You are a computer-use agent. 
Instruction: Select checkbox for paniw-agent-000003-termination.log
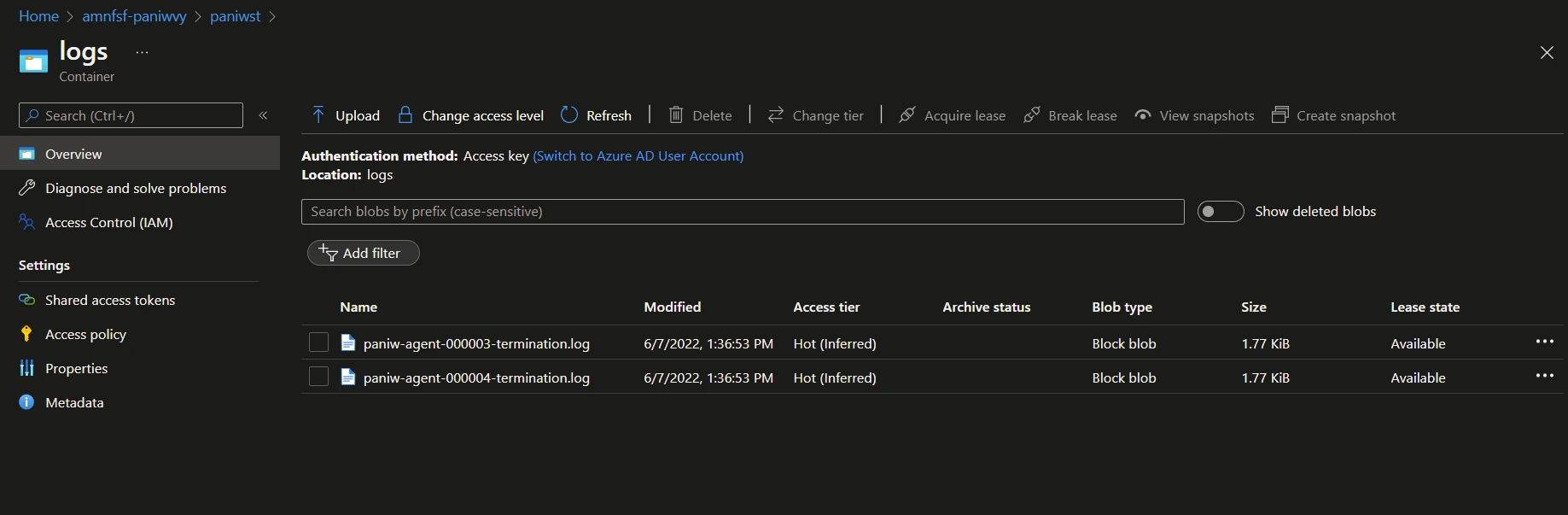(318, 342)
